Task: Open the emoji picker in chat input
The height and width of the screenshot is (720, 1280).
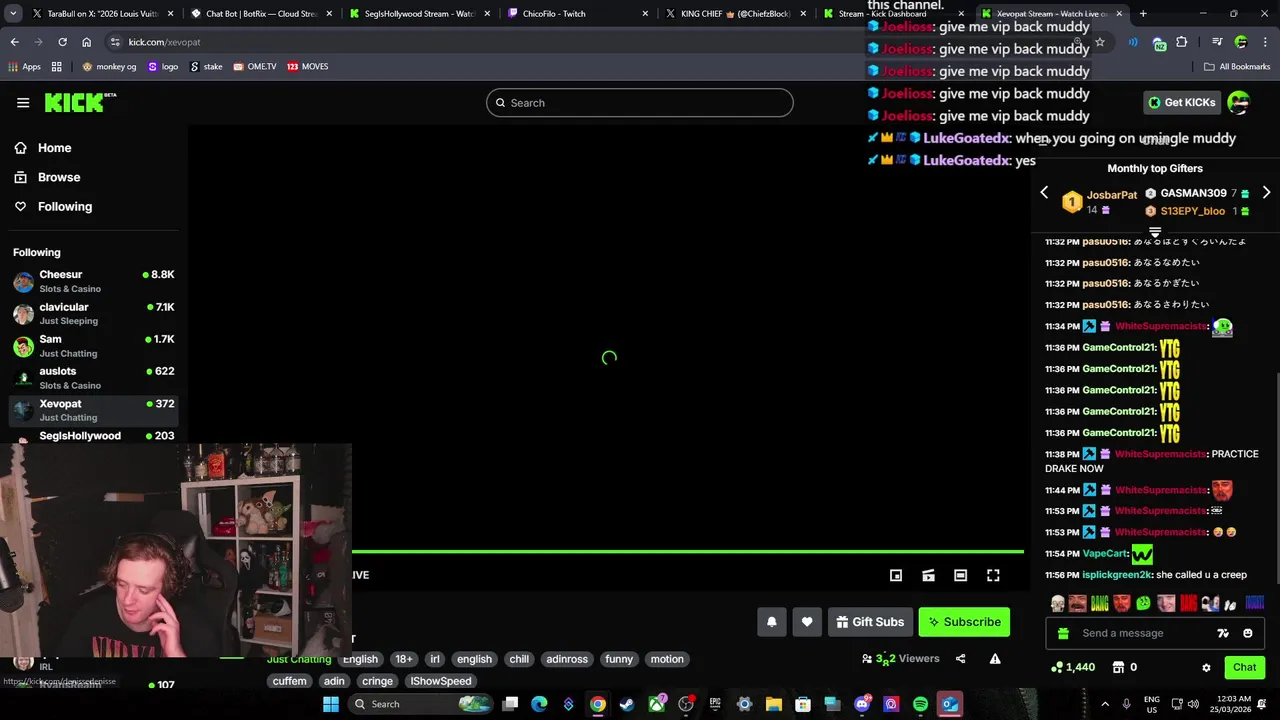Action: pyautogui.click(x=1247, y=633)
